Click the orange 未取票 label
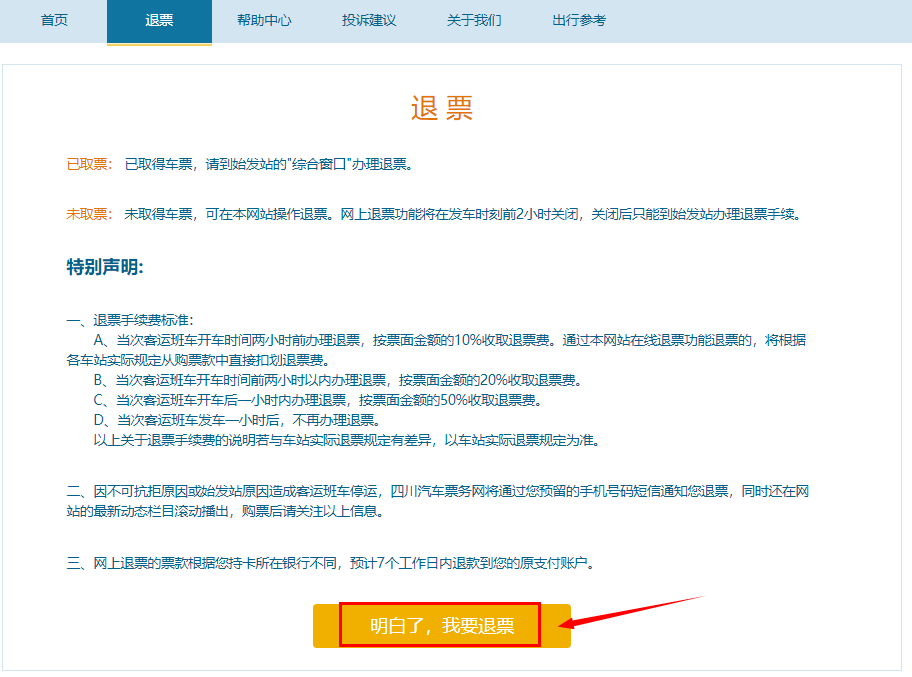This screenshot has width=912, height=677. (x=89, y=214)
